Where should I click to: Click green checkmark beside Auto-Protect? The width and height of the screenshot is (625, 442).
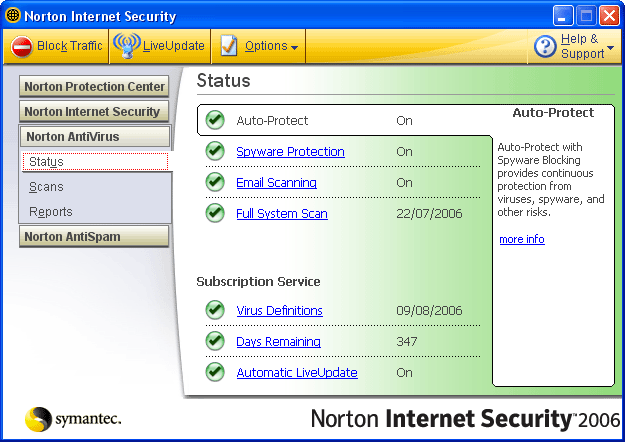pos(215,120)
